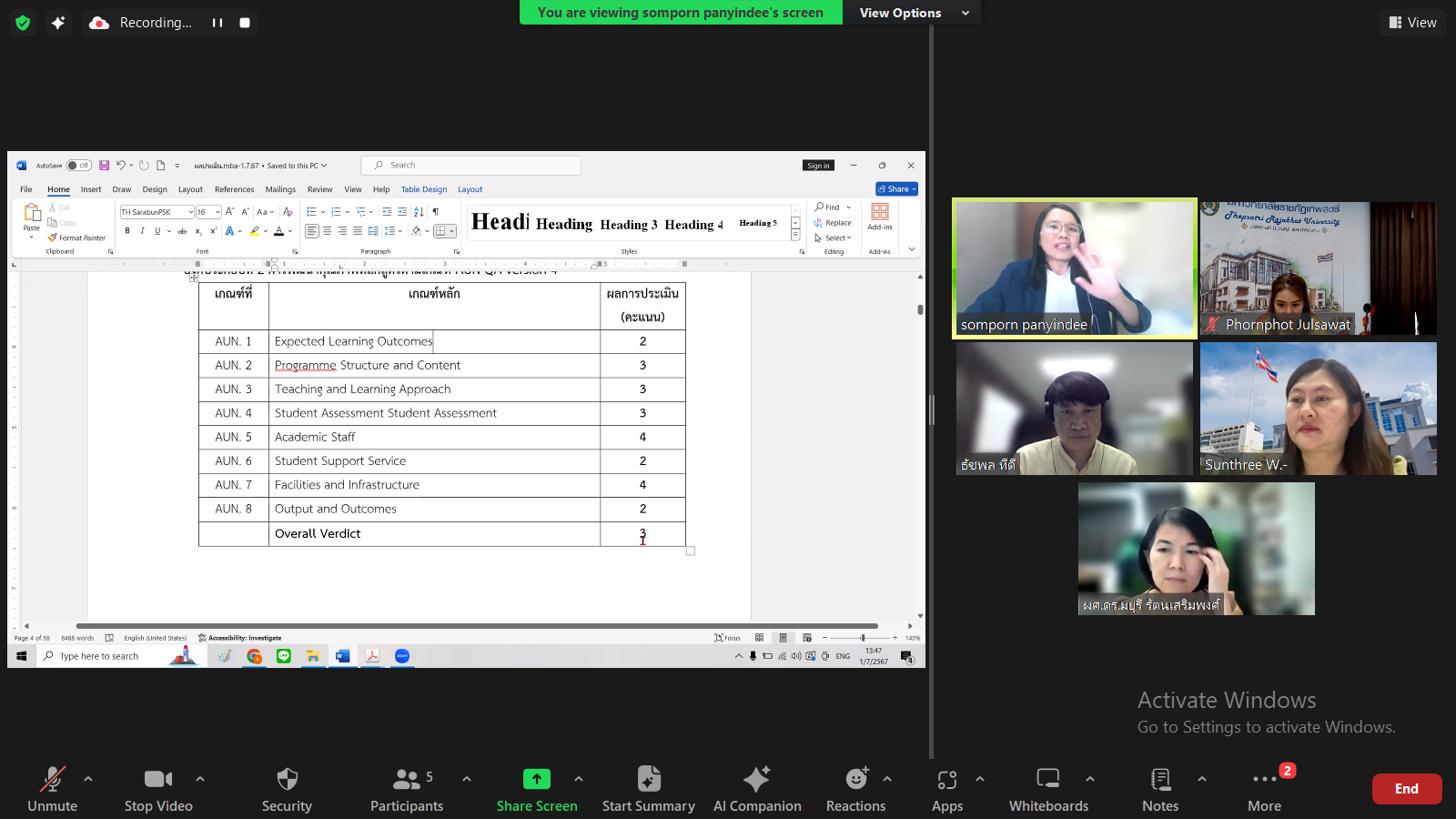The height and width of the screenshot is (819, 1456).
Task: Open the Notes panel
Action: 1160,780
